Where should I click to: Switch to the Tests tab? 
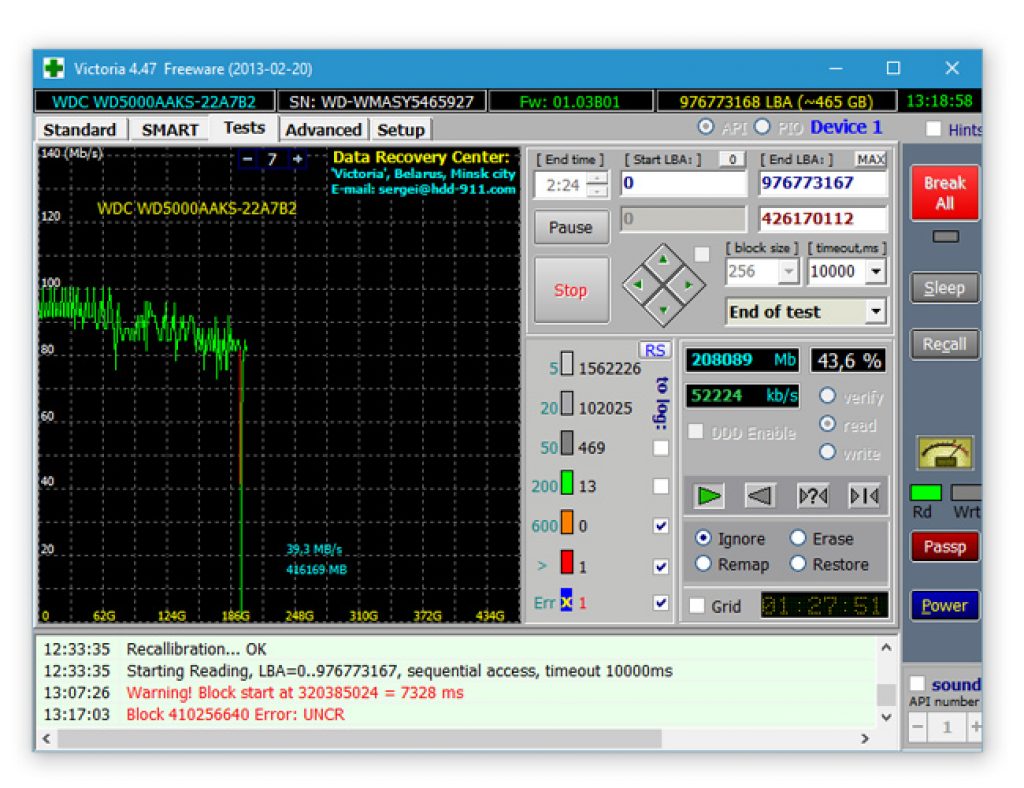244,127
